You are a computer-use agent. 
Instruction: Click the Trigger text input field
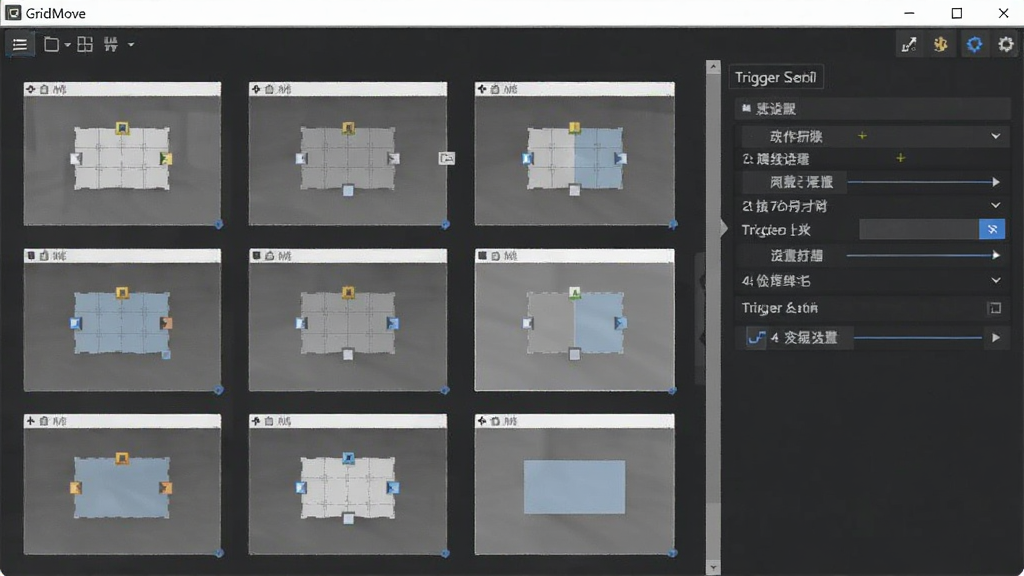tap(919, 229)
